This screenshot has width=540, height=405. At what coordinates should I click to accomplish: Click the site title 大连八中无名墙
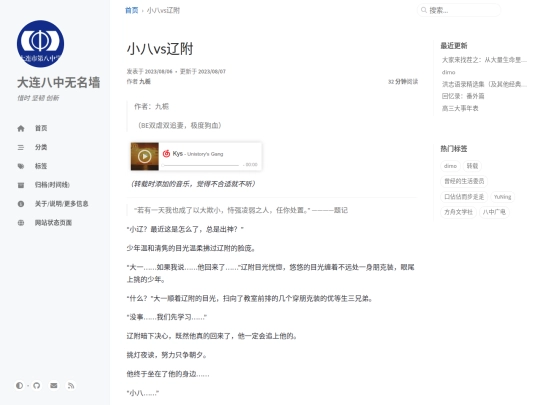(59, 82)
